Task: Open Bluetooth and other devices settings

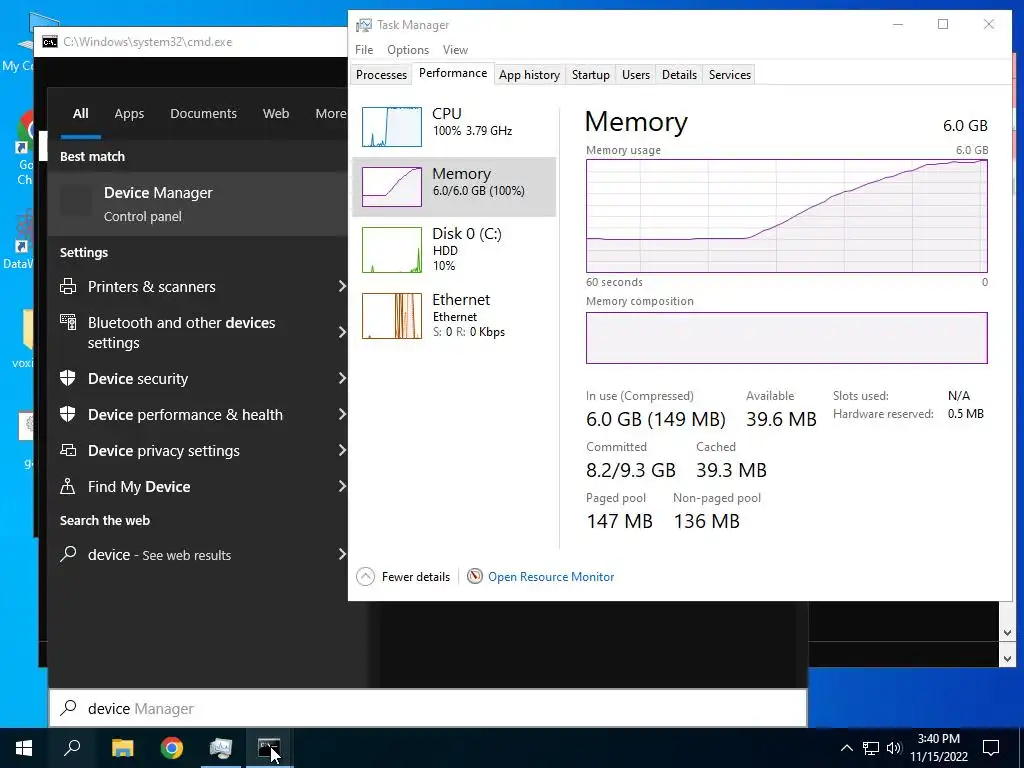Action: pyautogui.click(x=198, y=332)
